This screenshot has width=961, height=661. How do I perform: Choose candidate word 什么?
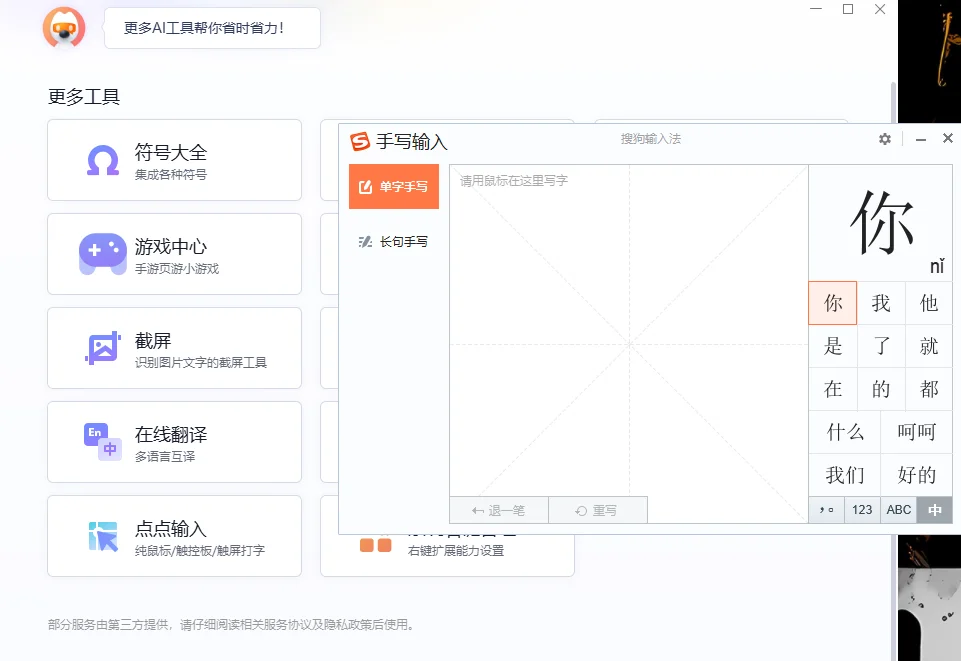pos(845,432)
